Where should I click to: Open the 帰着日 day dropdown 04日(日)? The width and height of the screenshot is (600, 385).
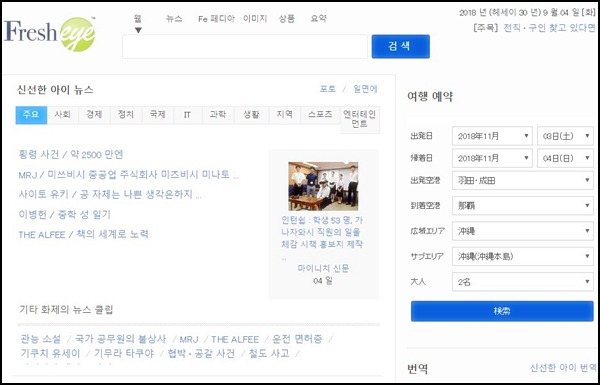point(565,158)
